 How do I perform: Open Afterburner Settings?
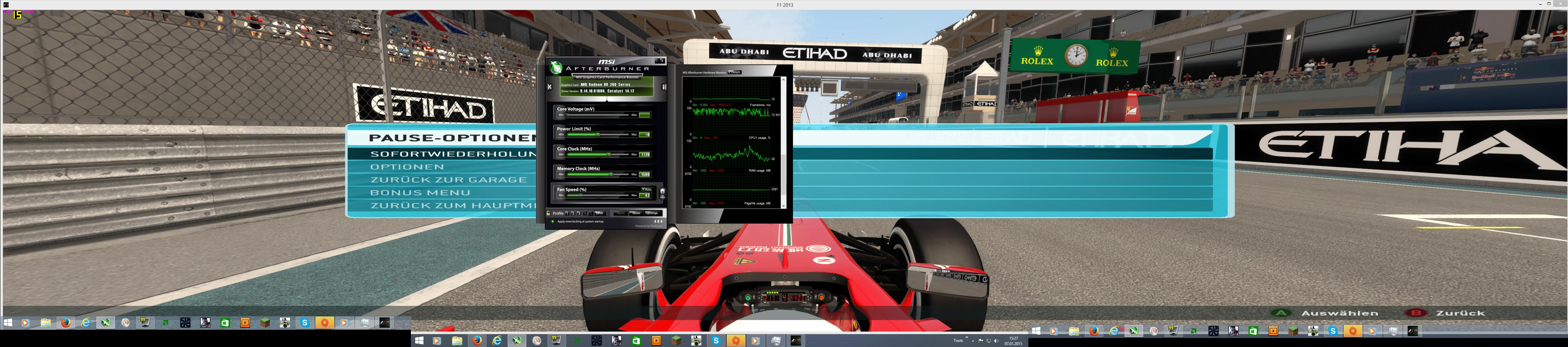[x=652, y=213]
